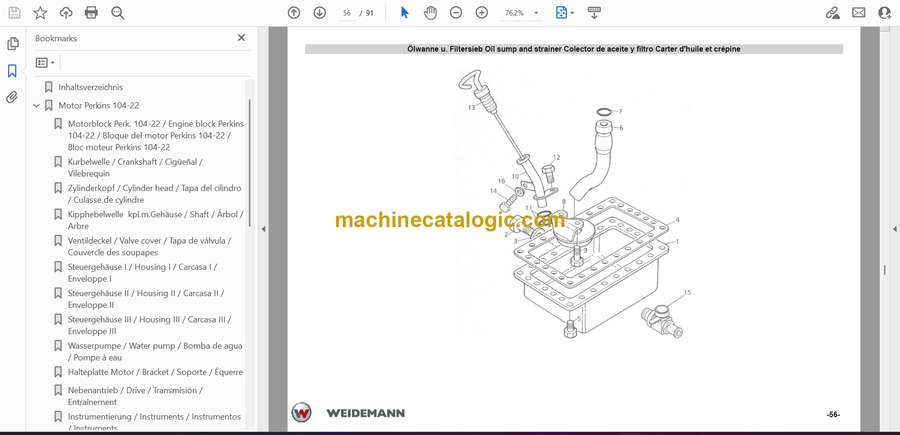Close the Bookmarks panel
Image resolution: width=900 pixels, height=435 pixels.
click(241, 38)
